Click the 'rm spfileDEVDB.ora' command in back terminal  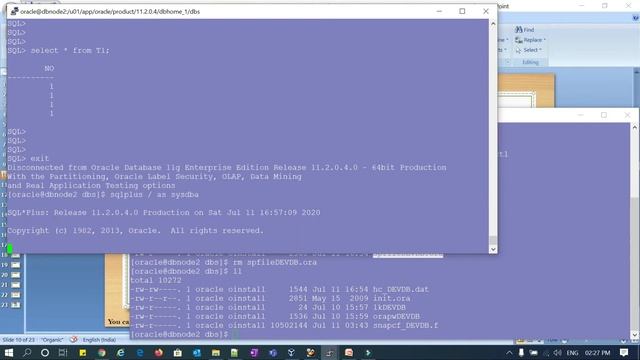[275, 262]
